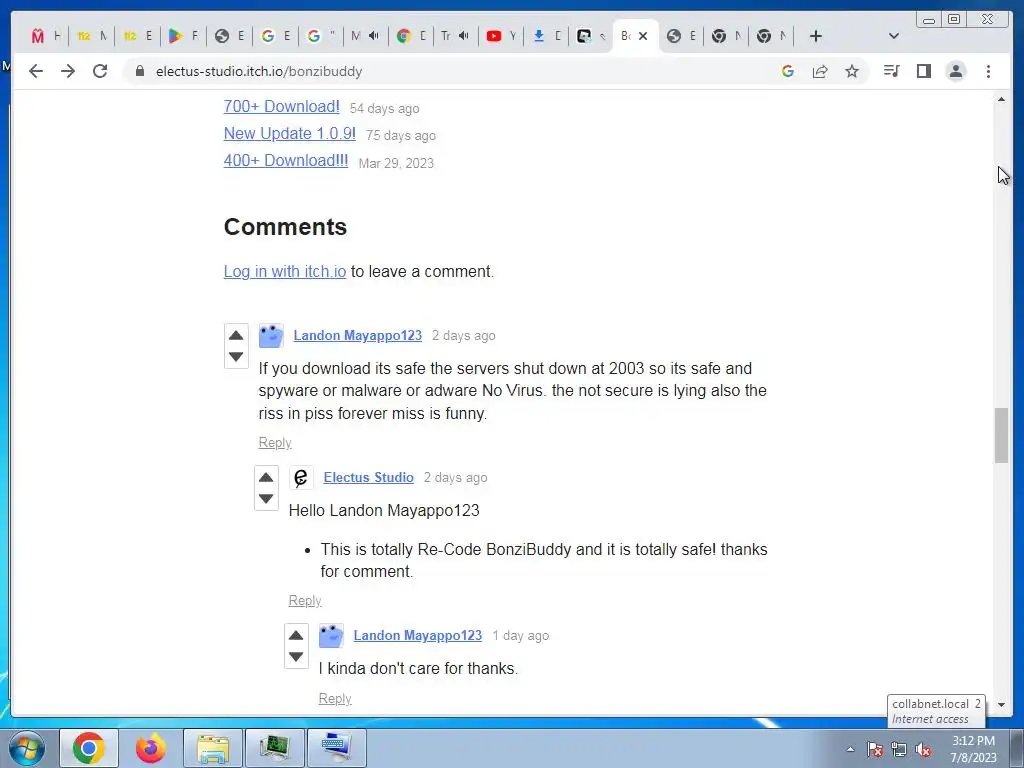Bookmark this page with the star
Viewport: 1024px width, 768px height.
point(852,71)
